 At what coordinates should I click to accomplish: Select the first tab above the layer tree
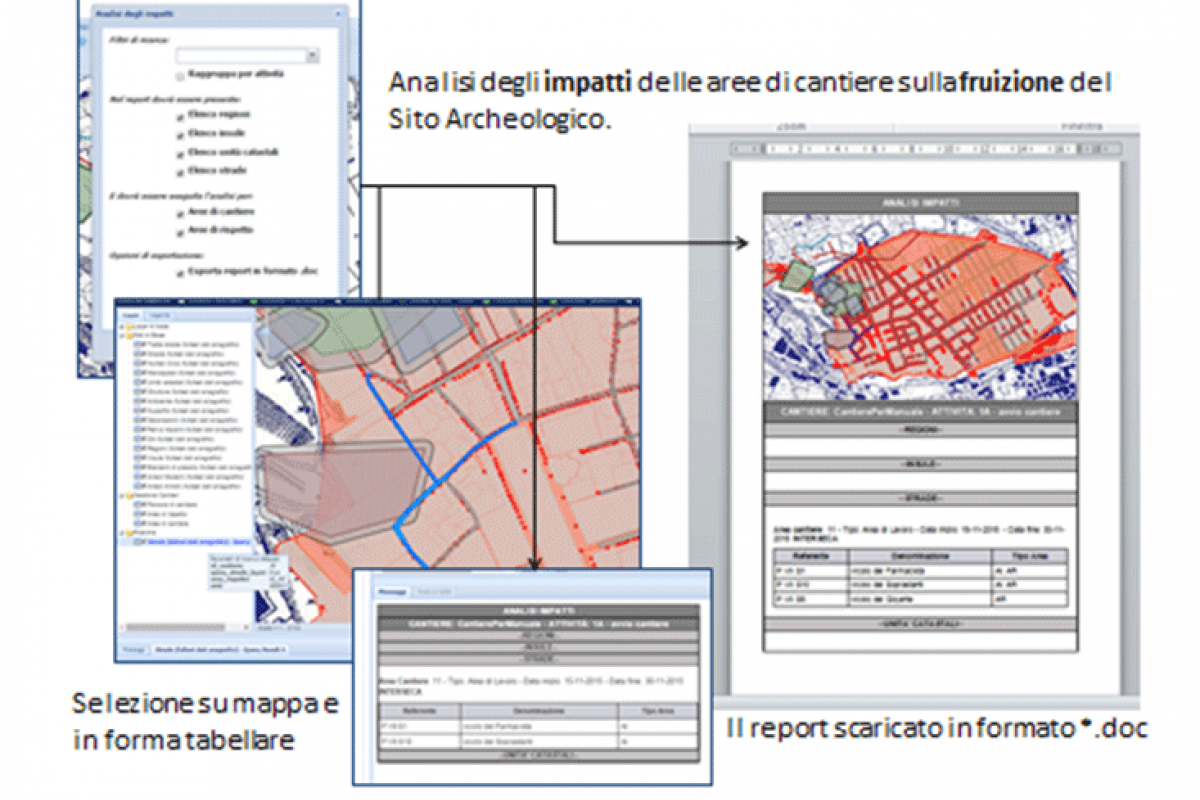(131, 315)
